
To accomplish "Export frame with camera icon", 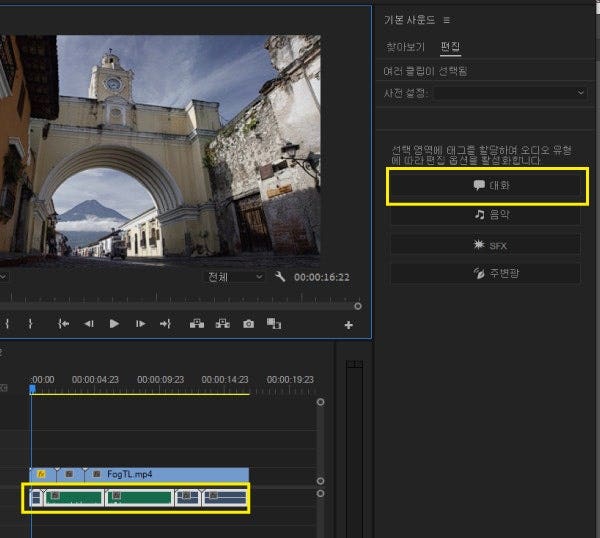I will 248,324.
